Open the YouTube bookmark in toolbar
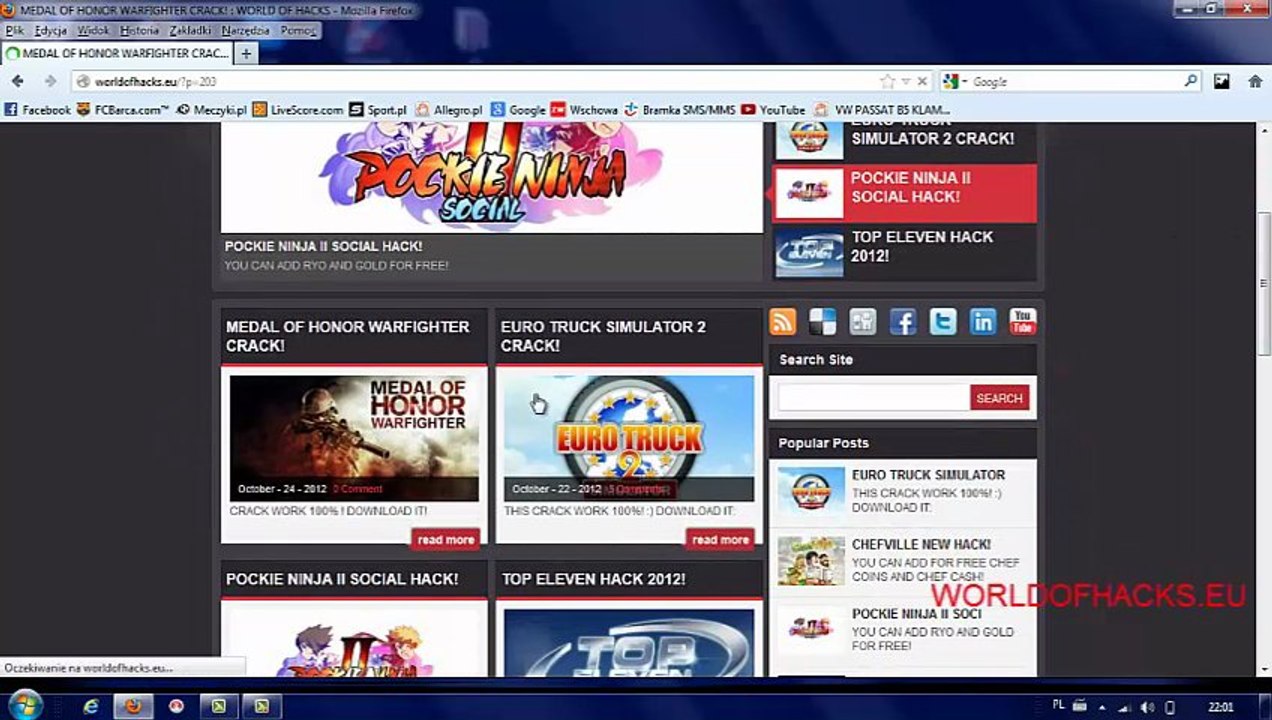The image size is (1272, 720). click(773, 110)
